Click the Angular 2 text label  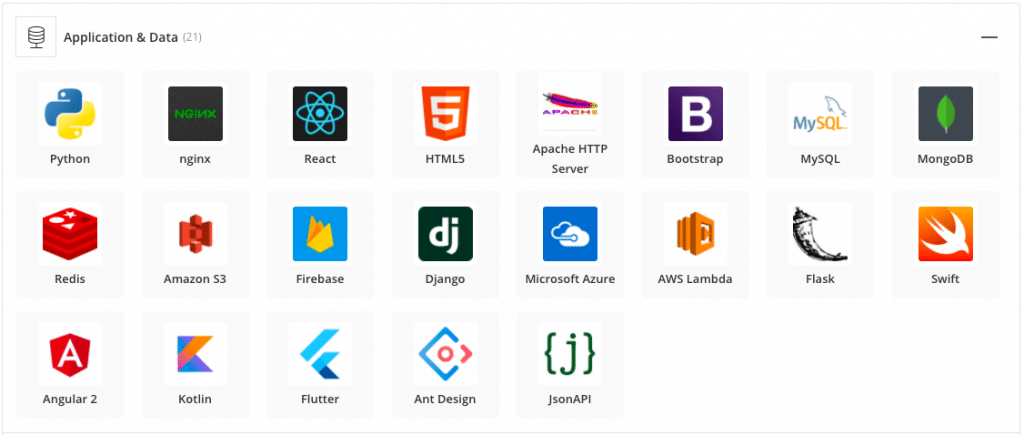[70, 399]
